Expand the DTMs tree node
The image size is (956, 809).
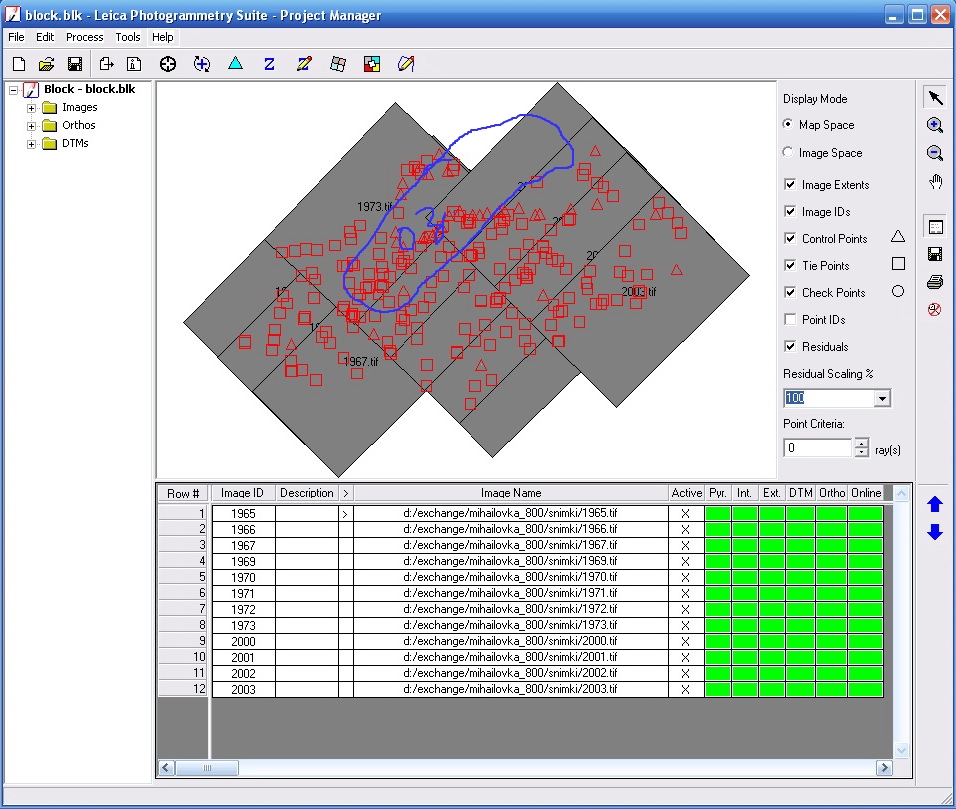tap(32, 144)
